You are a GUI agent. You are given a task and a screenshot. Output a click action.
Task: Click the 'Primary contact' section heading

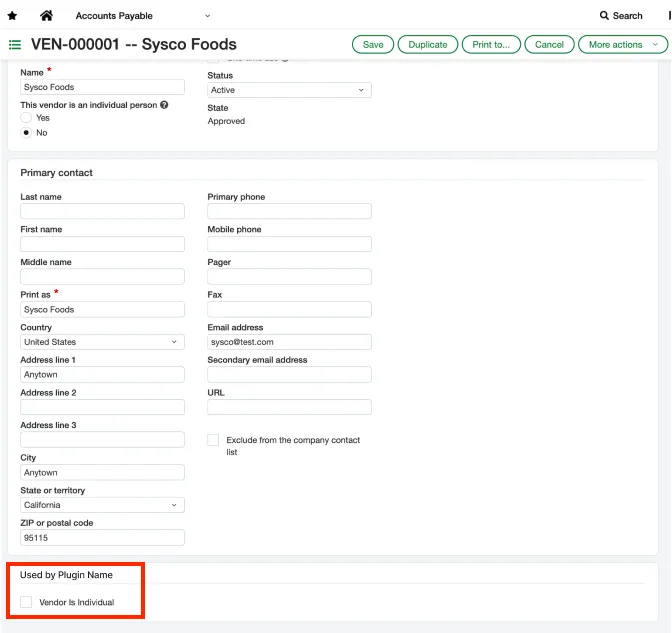[x=57, y=173]
